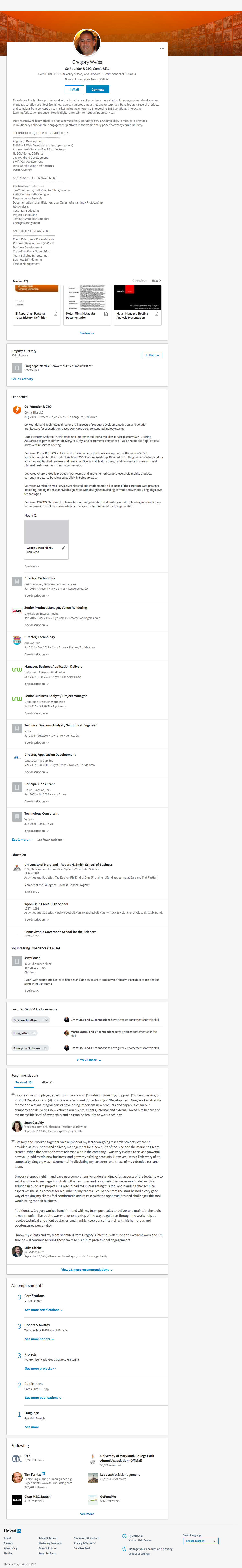Click the Ark Naturals company logo
242x1568 pixels.
17,640
